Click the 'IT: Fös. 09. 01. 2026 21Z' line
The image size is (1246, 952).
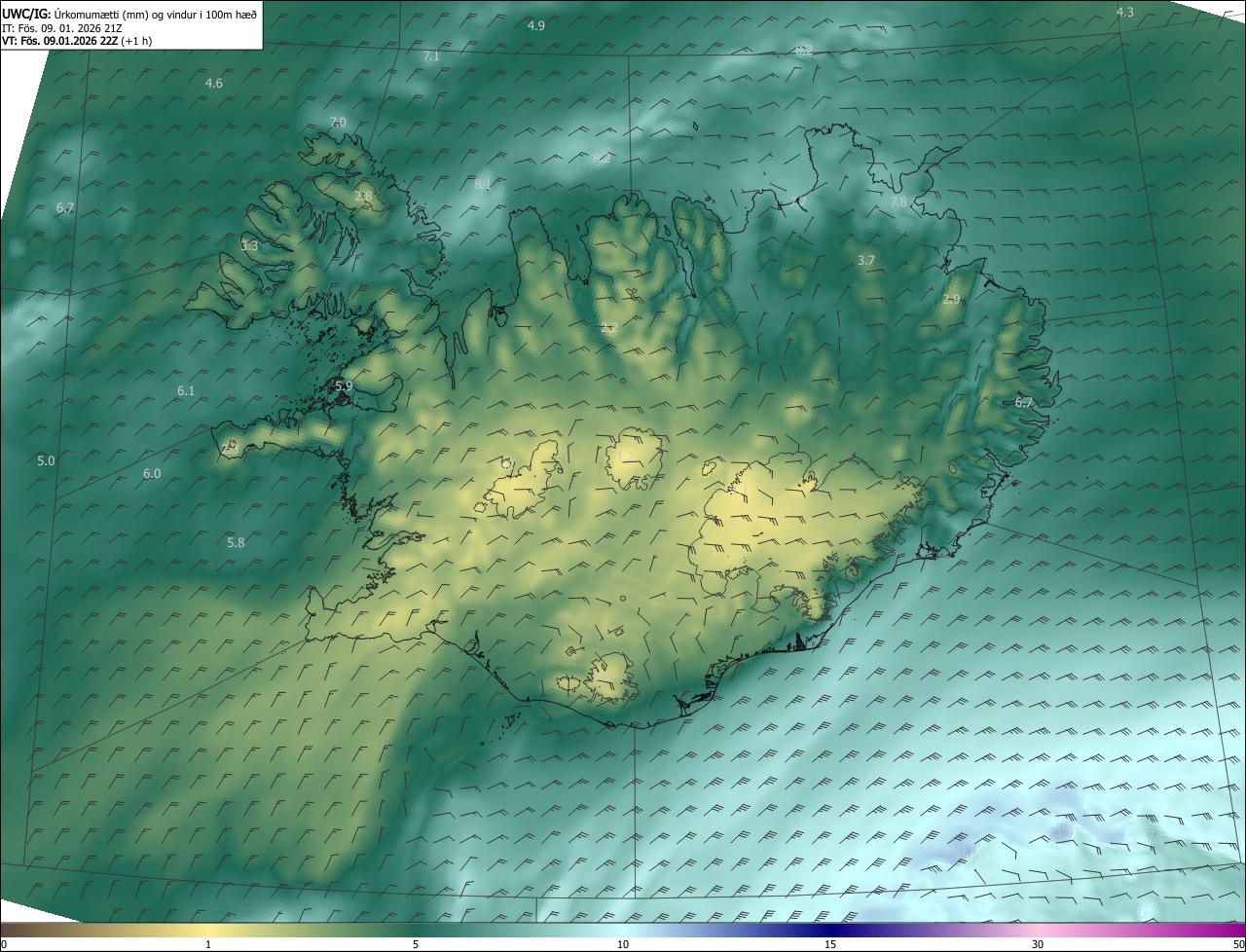61,28
